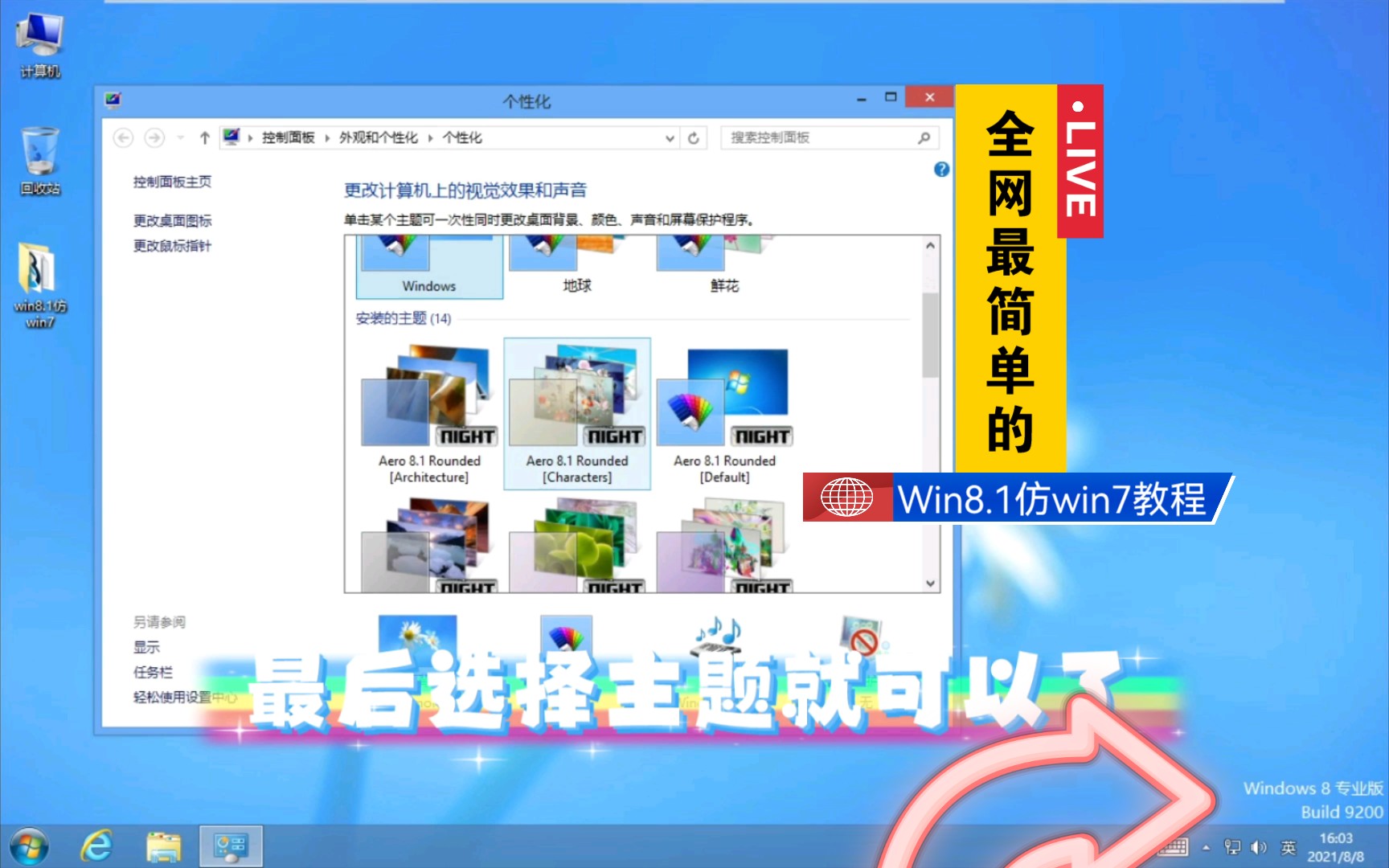
Task: Select the 地球 theme
Action: [x=576, y=267]
